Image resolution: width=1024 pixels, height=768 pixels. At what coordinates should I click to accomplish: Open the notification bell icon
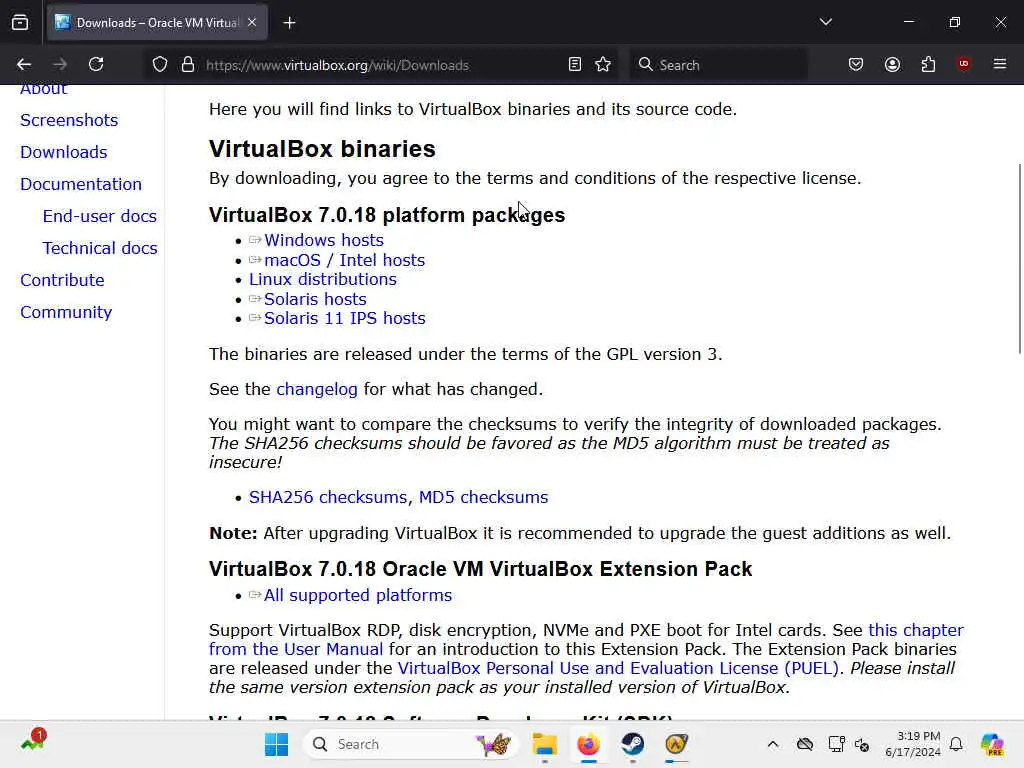[956, 744]
